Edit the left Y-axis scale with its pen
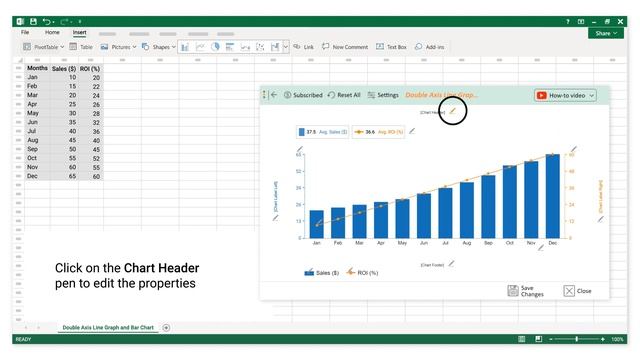 pos(300,149)
